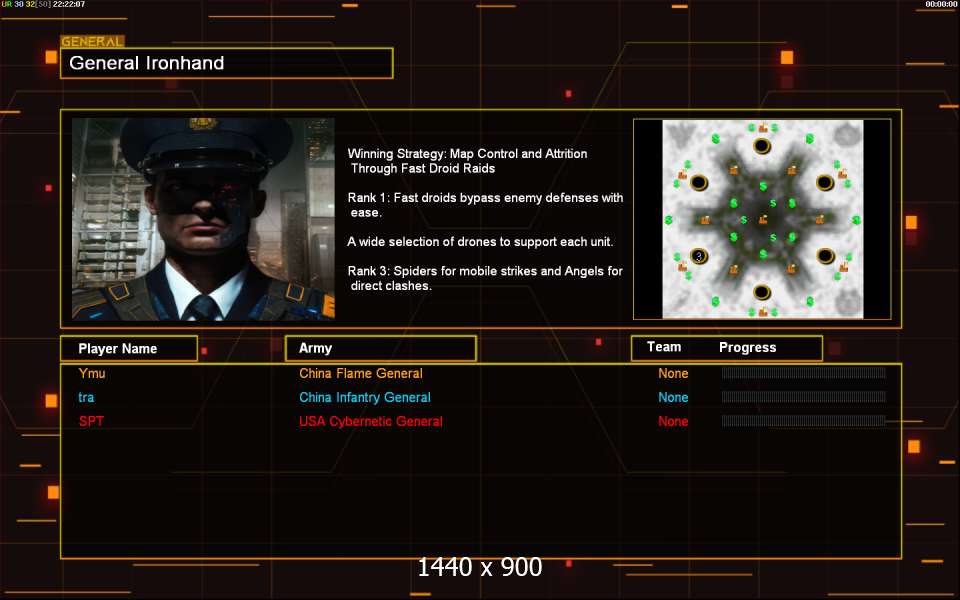Select the bottommost start position circle on minimap
The width and height of the screenshot is (960, 600).
(762, 292)
